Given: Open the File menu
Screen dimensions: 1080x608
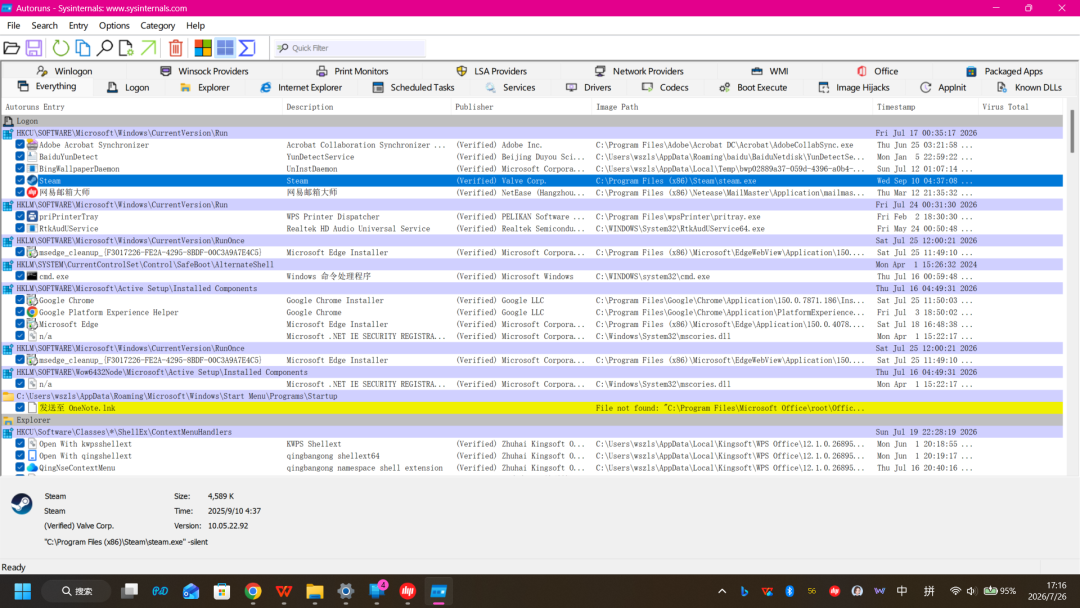Looking at the screenshot, I should [14, 25].
